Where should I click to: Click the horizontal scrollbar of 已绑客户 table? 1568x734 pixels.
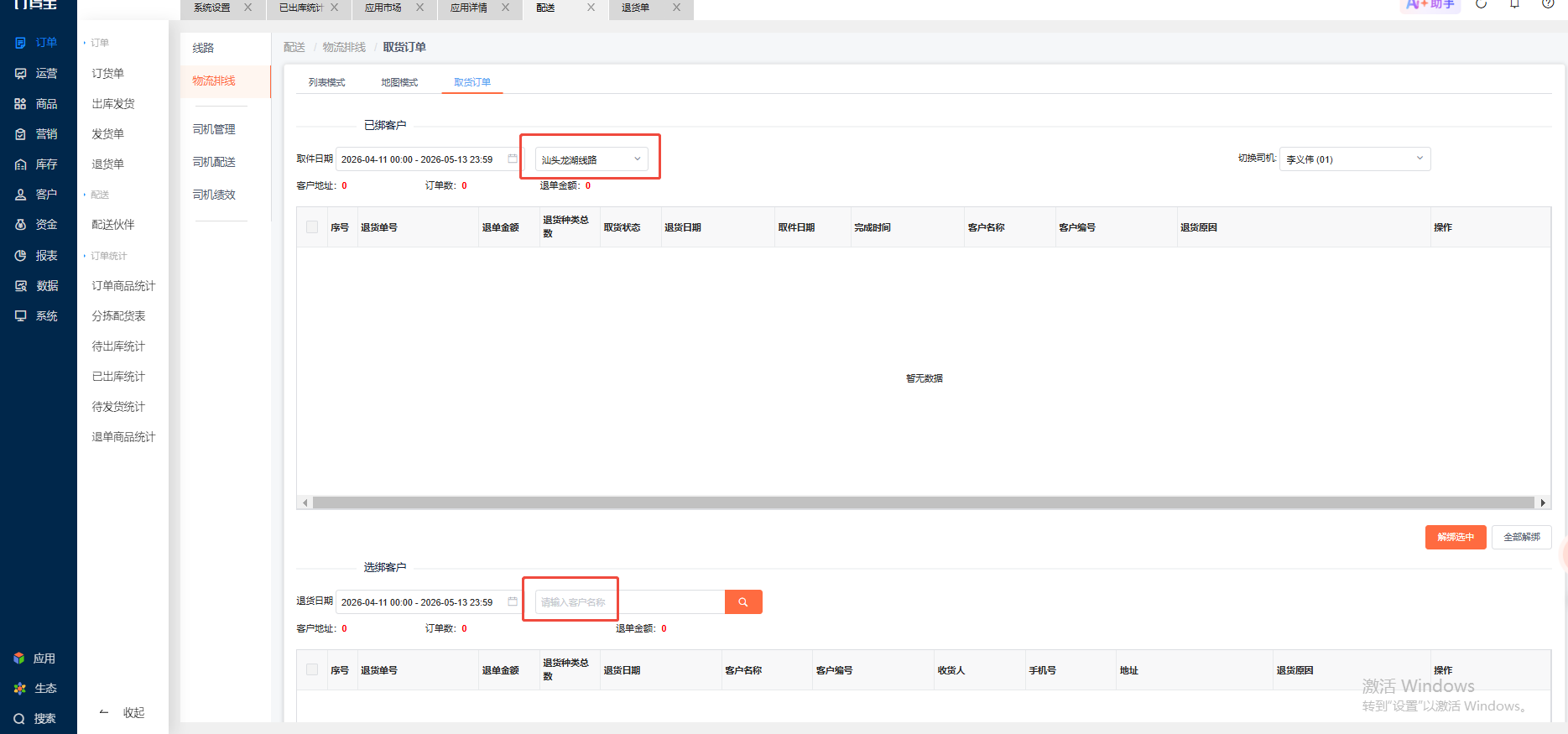pos(923,502)
